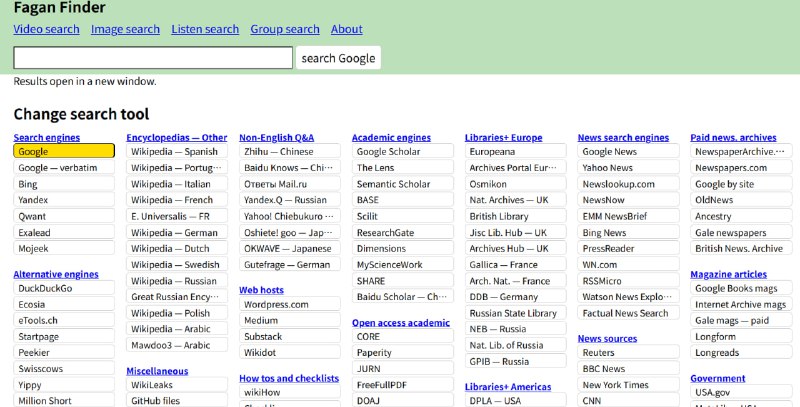The height and width of the screenshot is (407, 800).
Task: Select the highlighted Google search tool
Action: pyautogui.click(x=64, y=152)
